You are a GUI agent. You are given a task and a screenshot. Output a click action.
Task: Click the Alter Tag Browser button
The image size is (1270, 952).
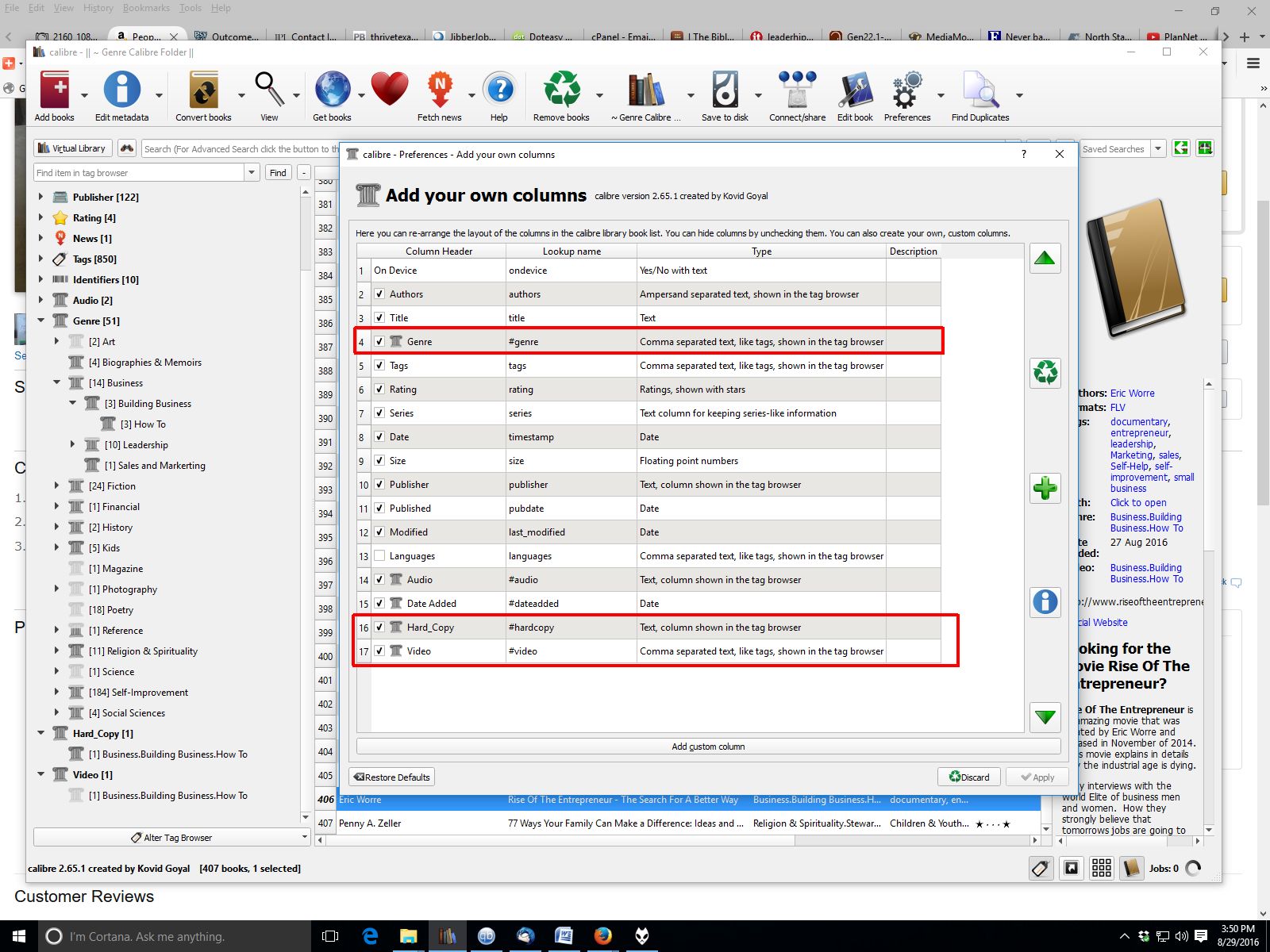click(x=171, y=838)
